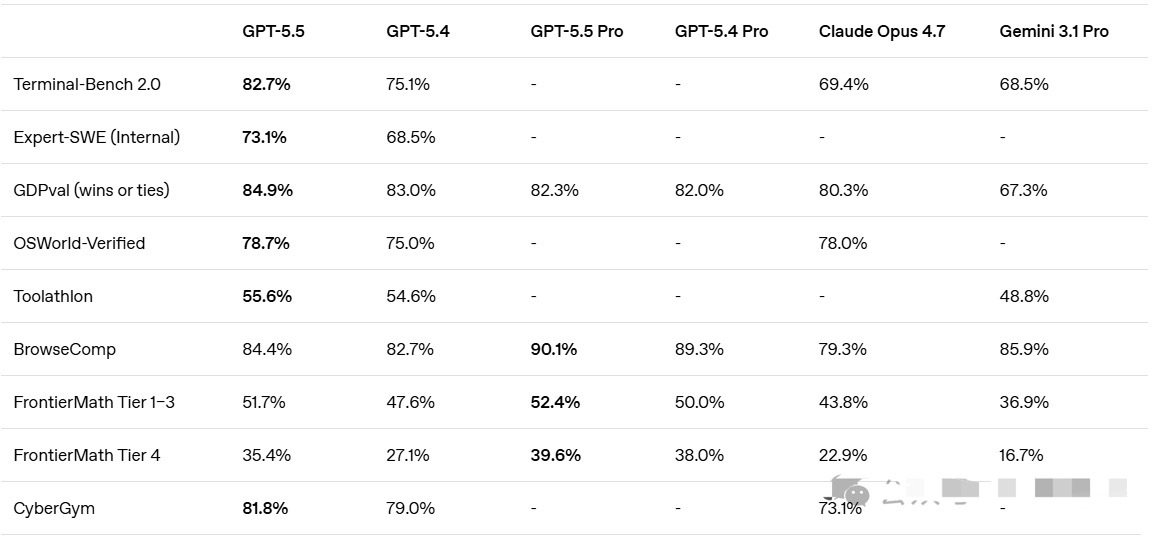Click the Claude Opus 4.7 column header
1155x544 pixels.
pos(882,32)
